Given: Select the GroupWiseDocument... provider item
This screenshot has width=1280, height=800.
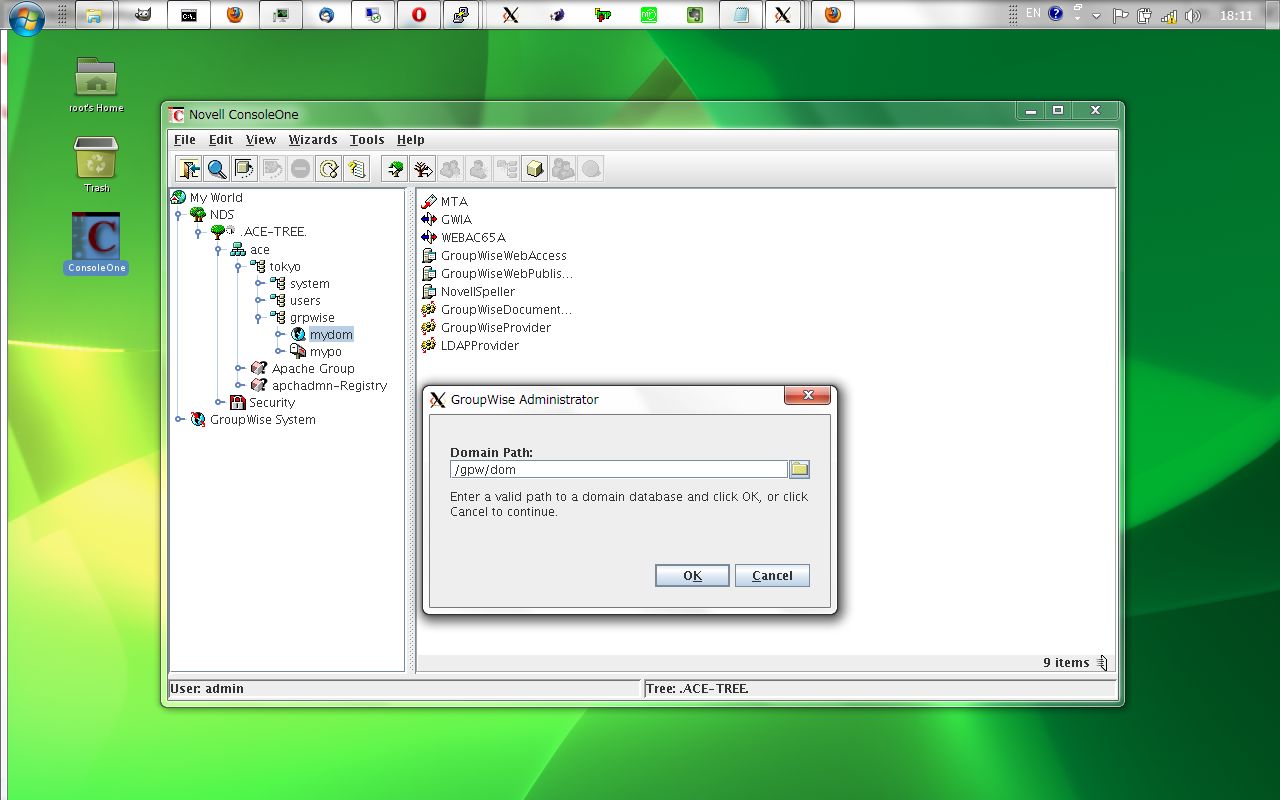Looking at the screenshot, I should pos(497,309).
